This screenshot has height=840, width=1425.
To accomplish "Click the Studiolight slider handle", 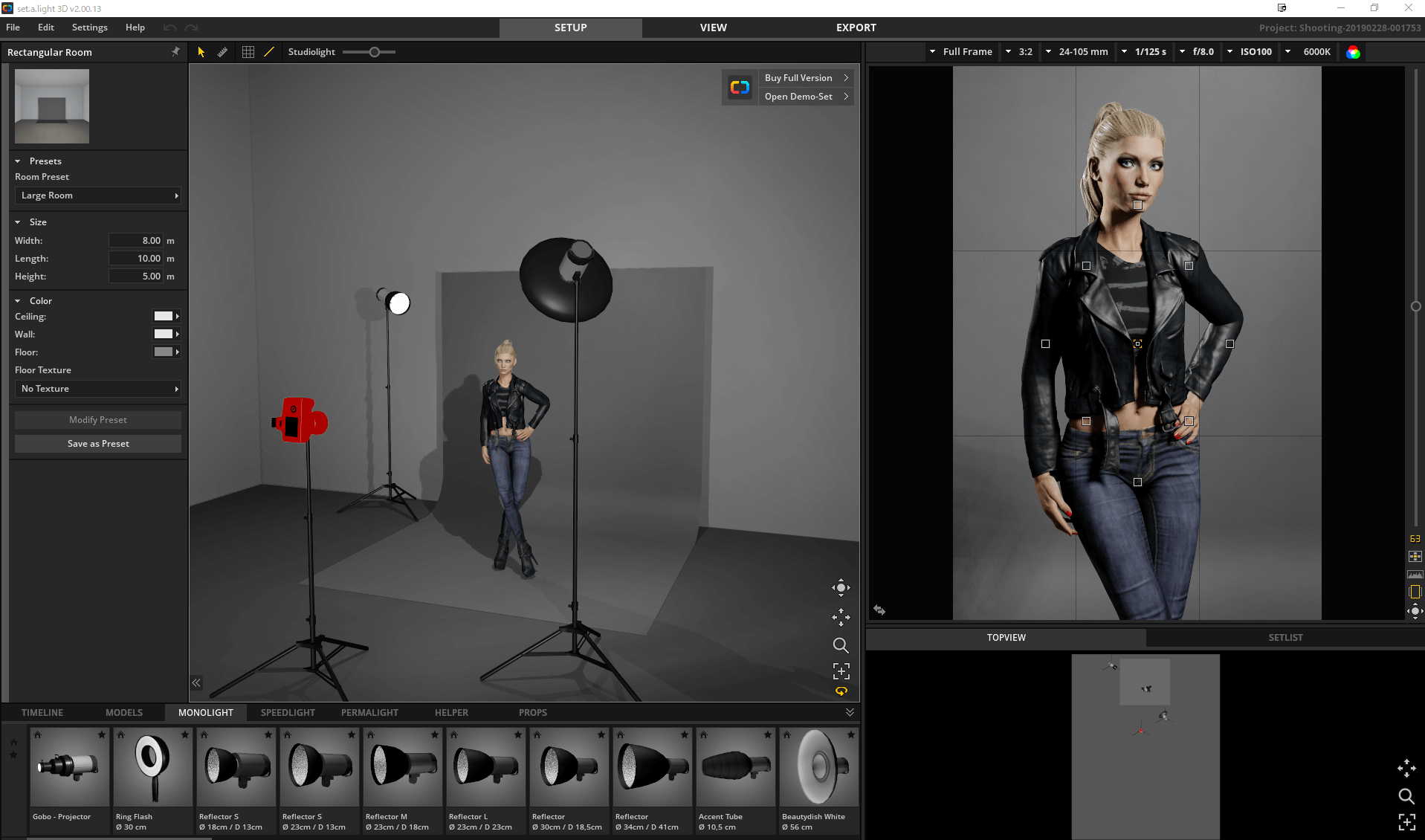I will [x=375, y=52].
